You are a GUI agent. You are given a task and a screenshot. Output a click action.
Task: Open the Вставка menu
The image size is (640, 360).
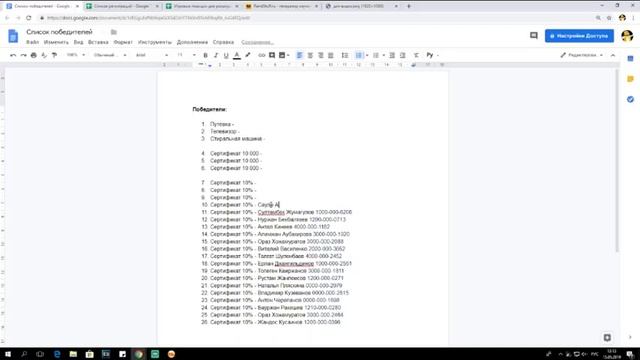pyautogui.click(x=98, y=42)
